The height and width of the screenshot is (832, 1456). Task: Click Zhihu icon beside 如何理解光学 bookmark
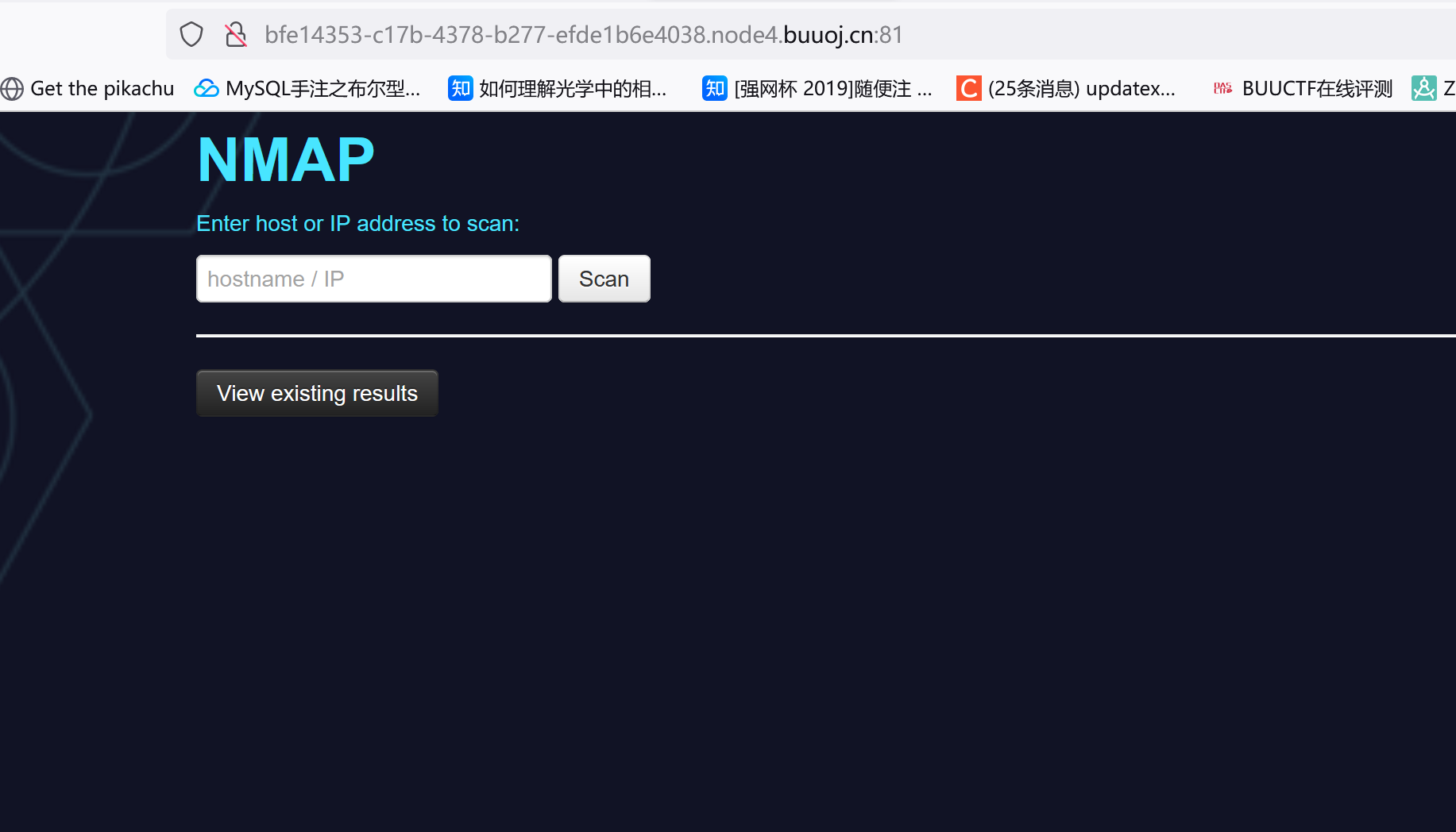click(461, 88)
